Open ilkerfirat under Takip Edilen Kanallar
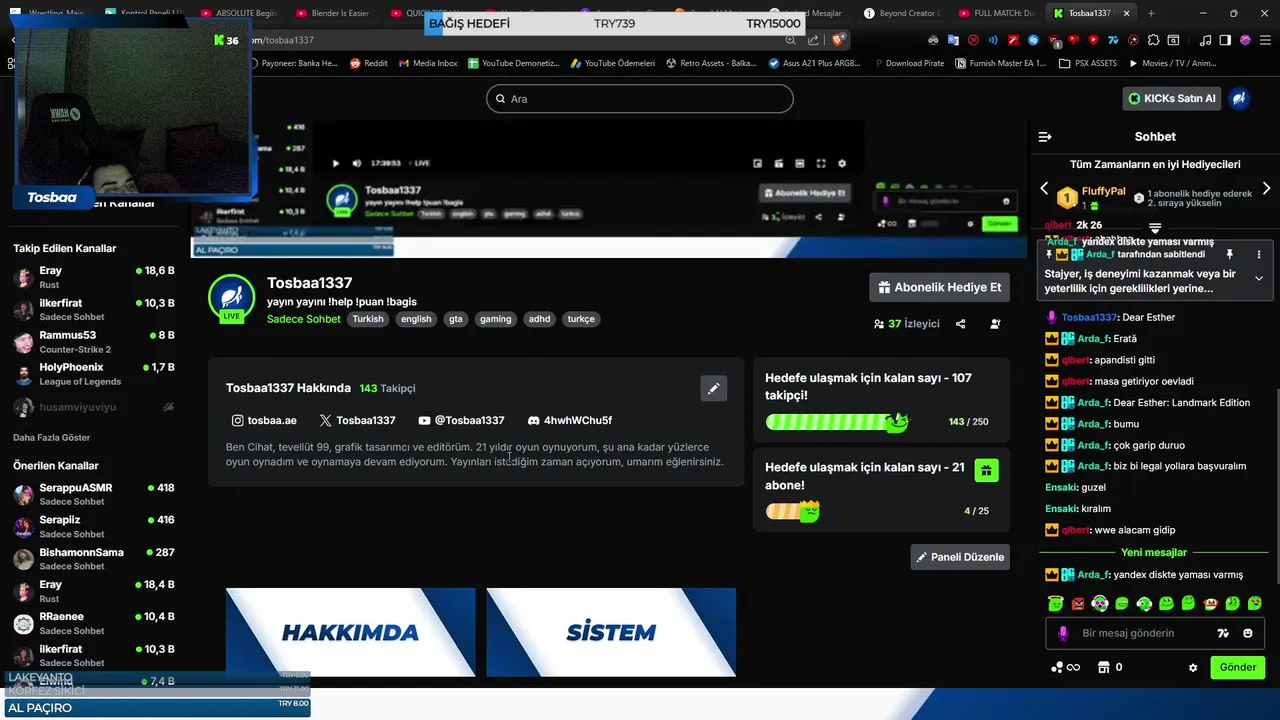 (x=95, y=309)
